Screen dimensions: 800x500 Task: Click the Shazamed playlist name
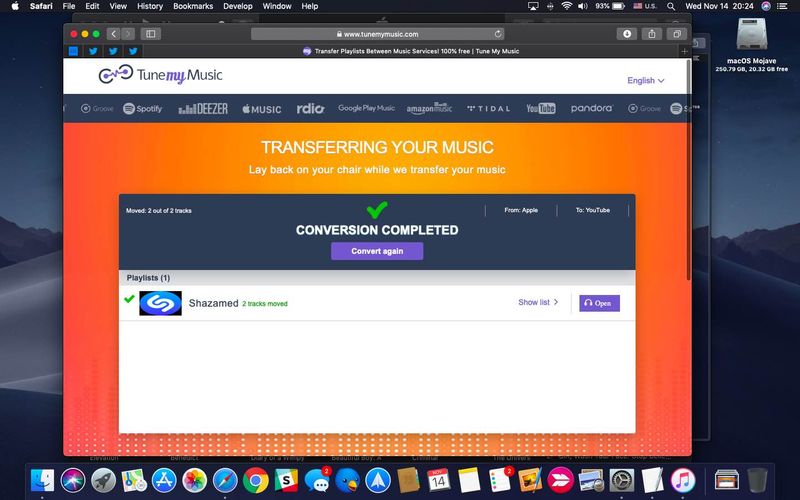(x=213, y=303)
